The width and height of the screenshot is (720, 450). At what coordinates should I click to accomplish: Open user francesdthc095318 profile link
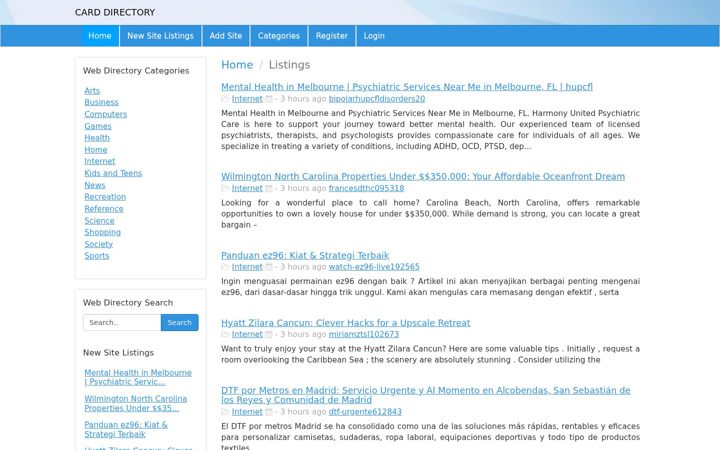366,188
